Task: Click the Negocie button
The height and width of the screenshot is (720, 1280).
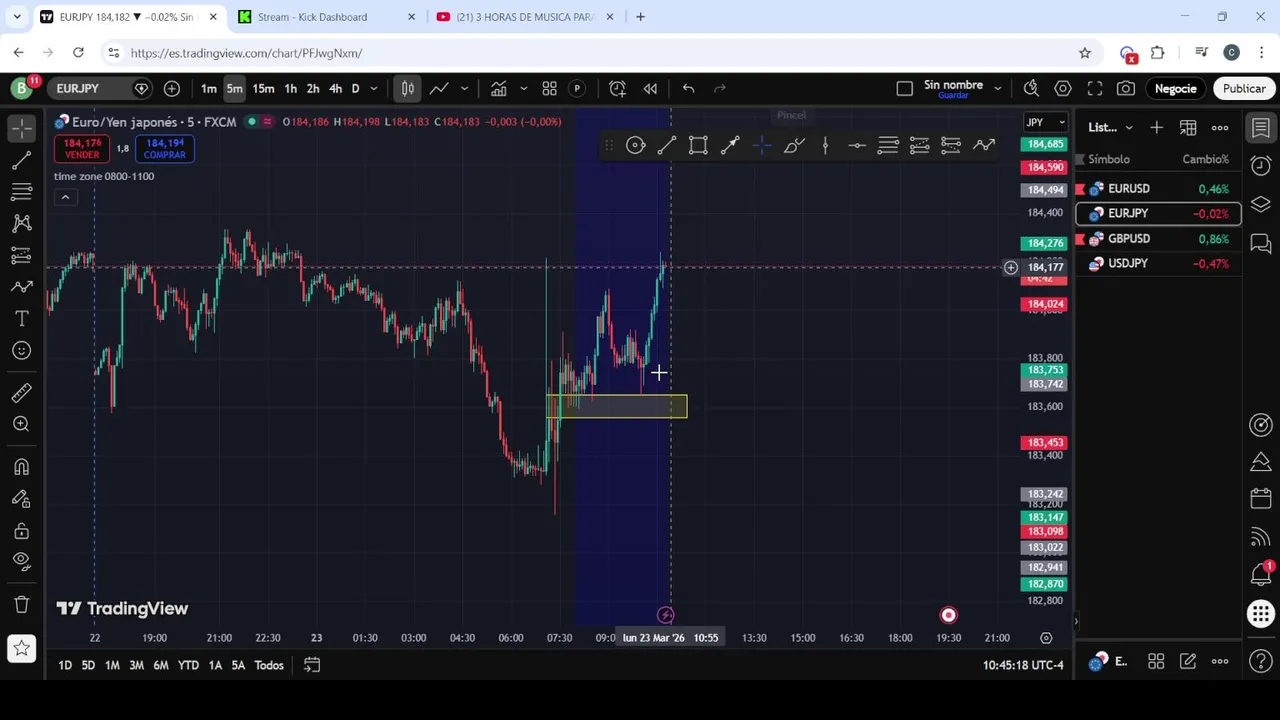Action: pyautogui.click(x=1176, y=88)
